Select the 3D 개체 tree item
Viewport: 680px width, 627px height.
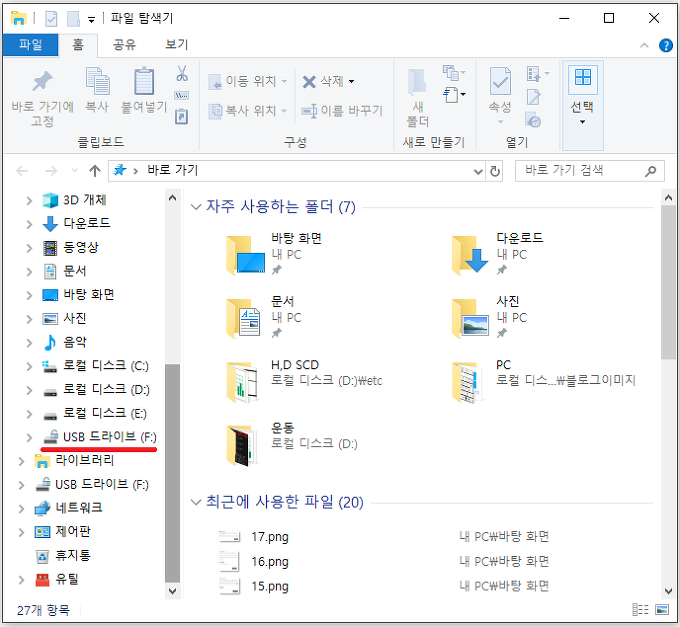[x=75, y=200]
